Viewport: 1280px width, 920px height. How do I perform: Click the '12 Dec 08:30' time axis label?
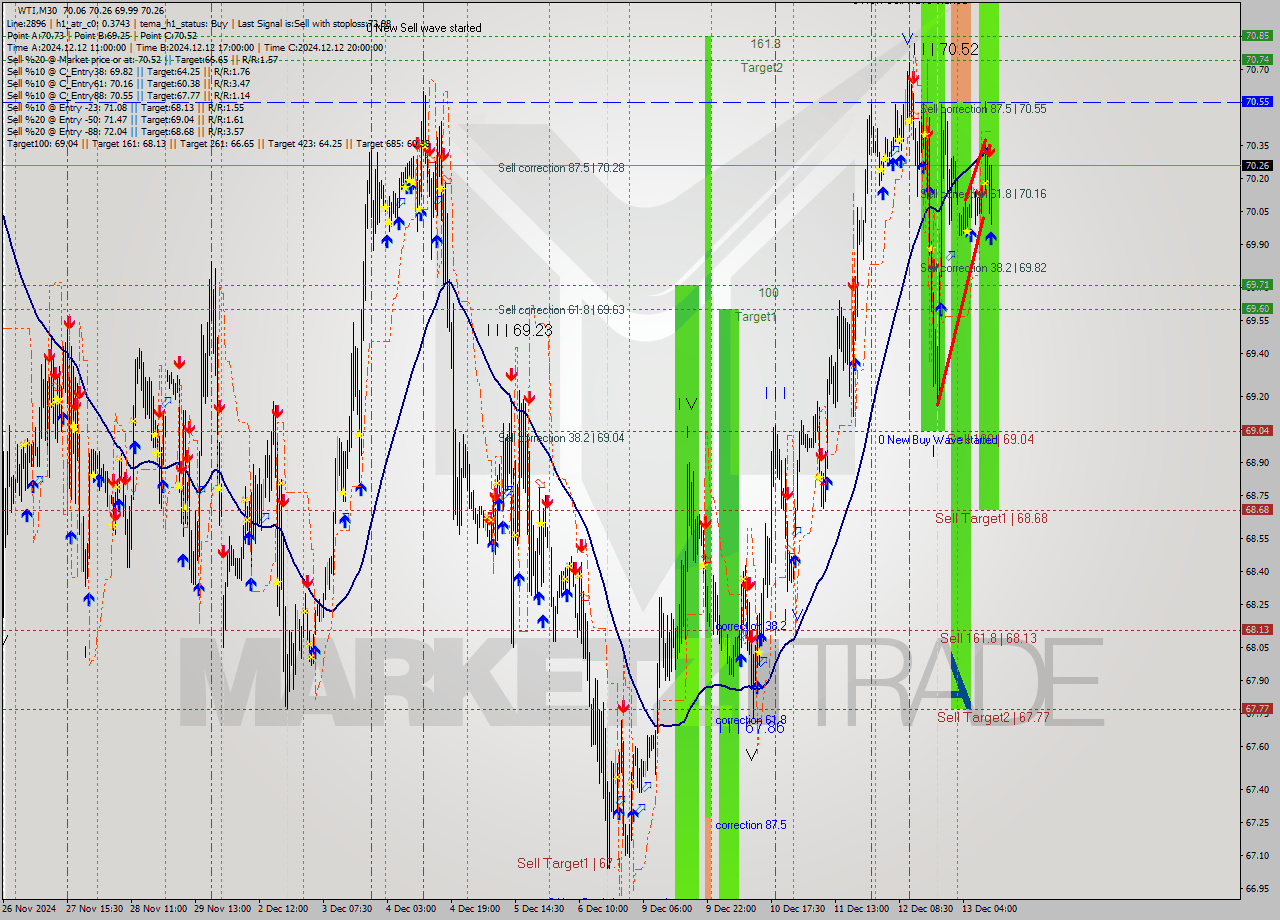click(926, 909)
